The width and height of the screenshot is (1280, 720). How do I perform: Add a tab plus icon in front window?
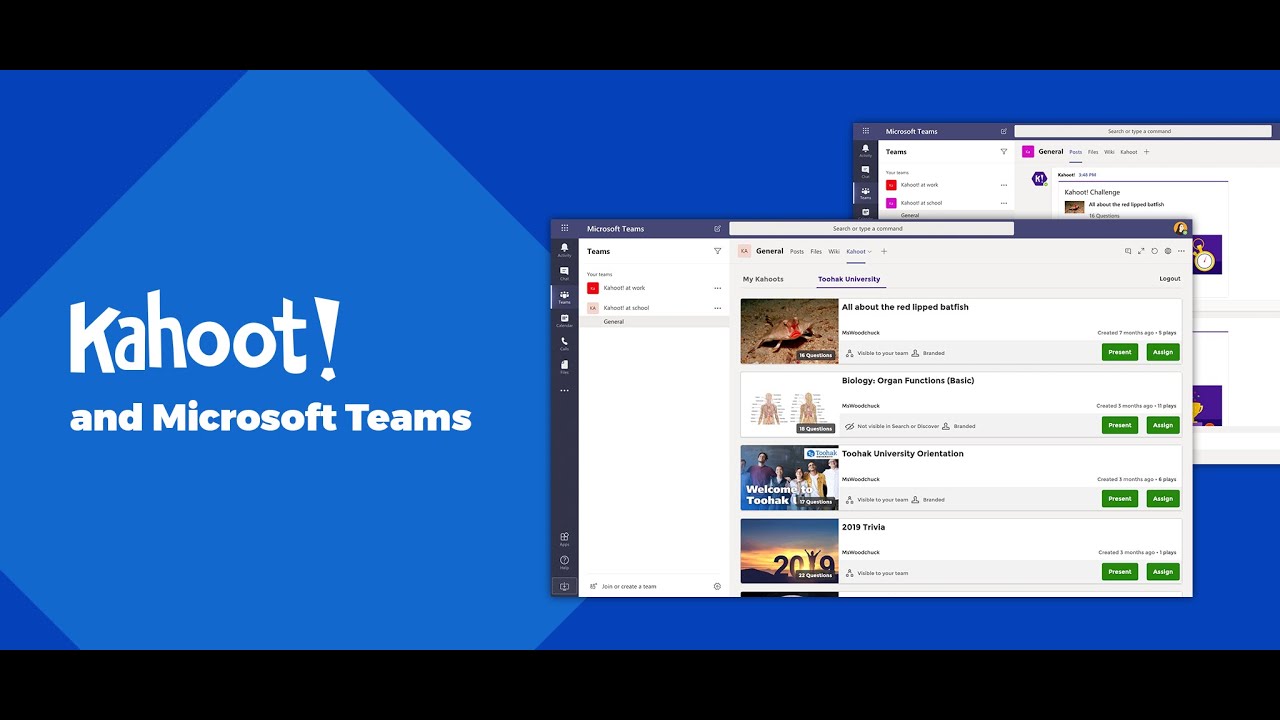(x=884, y=251)
